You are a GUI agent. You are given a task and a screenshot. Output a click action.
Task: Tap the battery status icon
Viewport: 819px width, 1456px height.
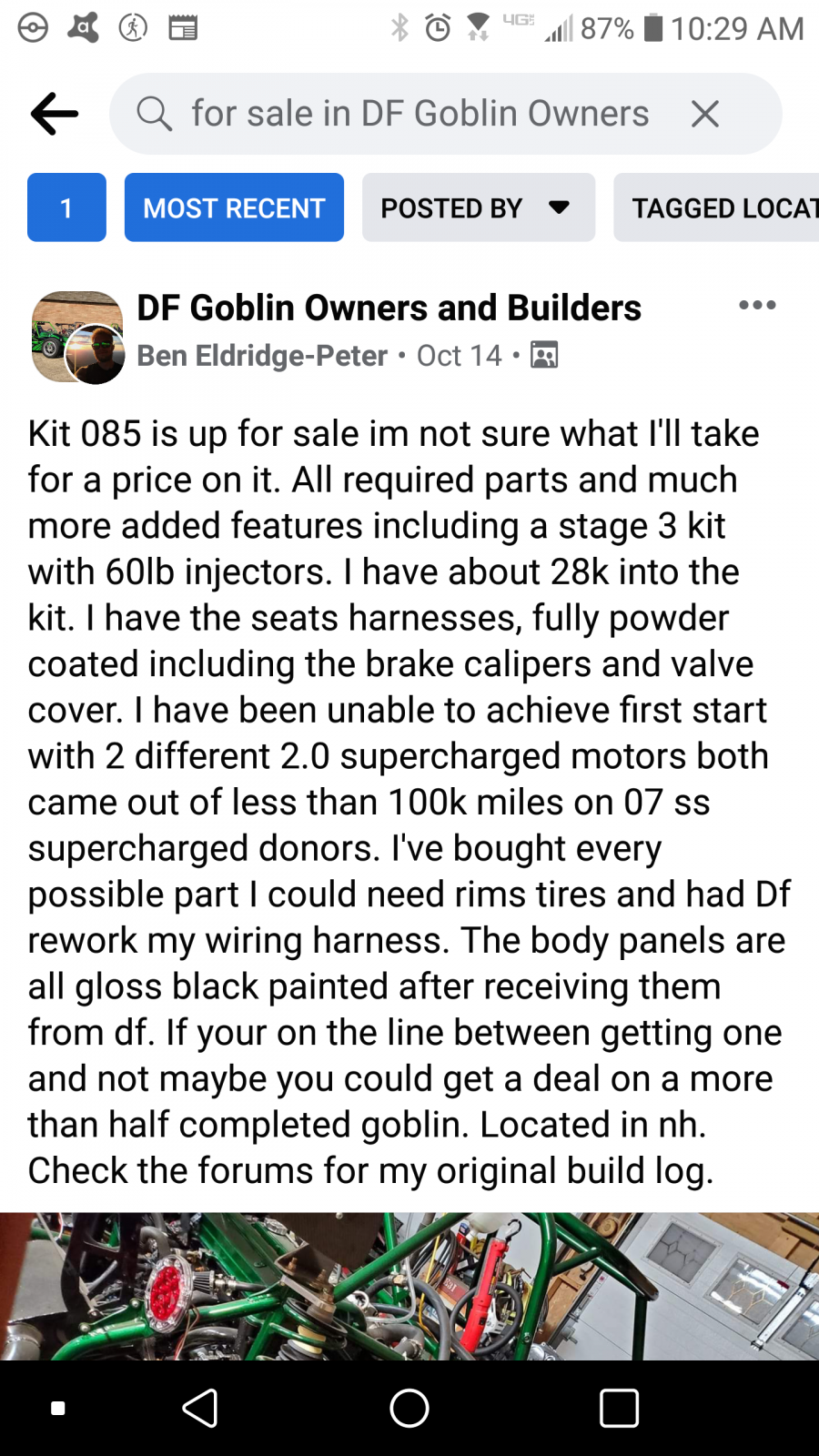(653, 27)
